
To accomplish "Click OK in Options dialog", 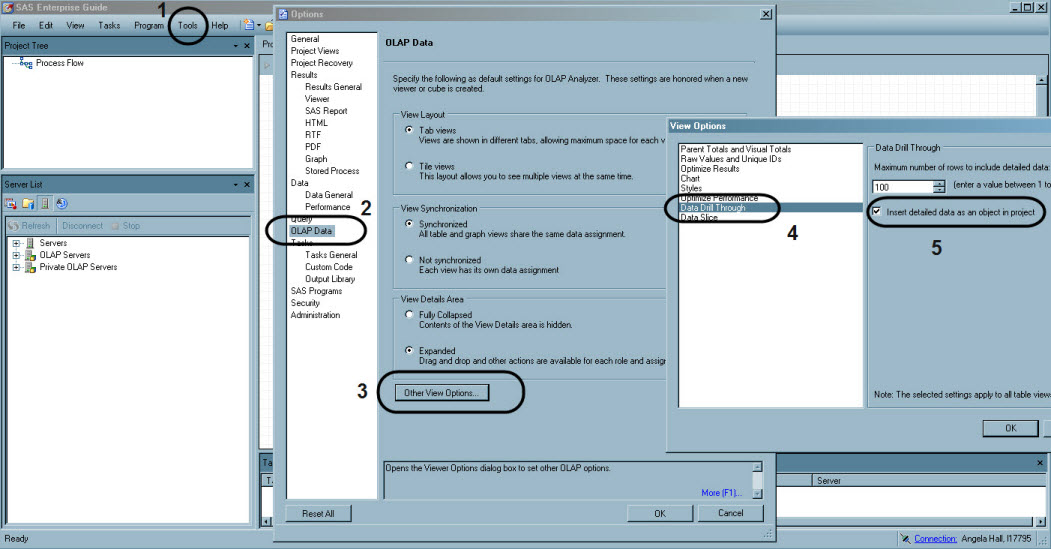I will [x=660, y=513].
